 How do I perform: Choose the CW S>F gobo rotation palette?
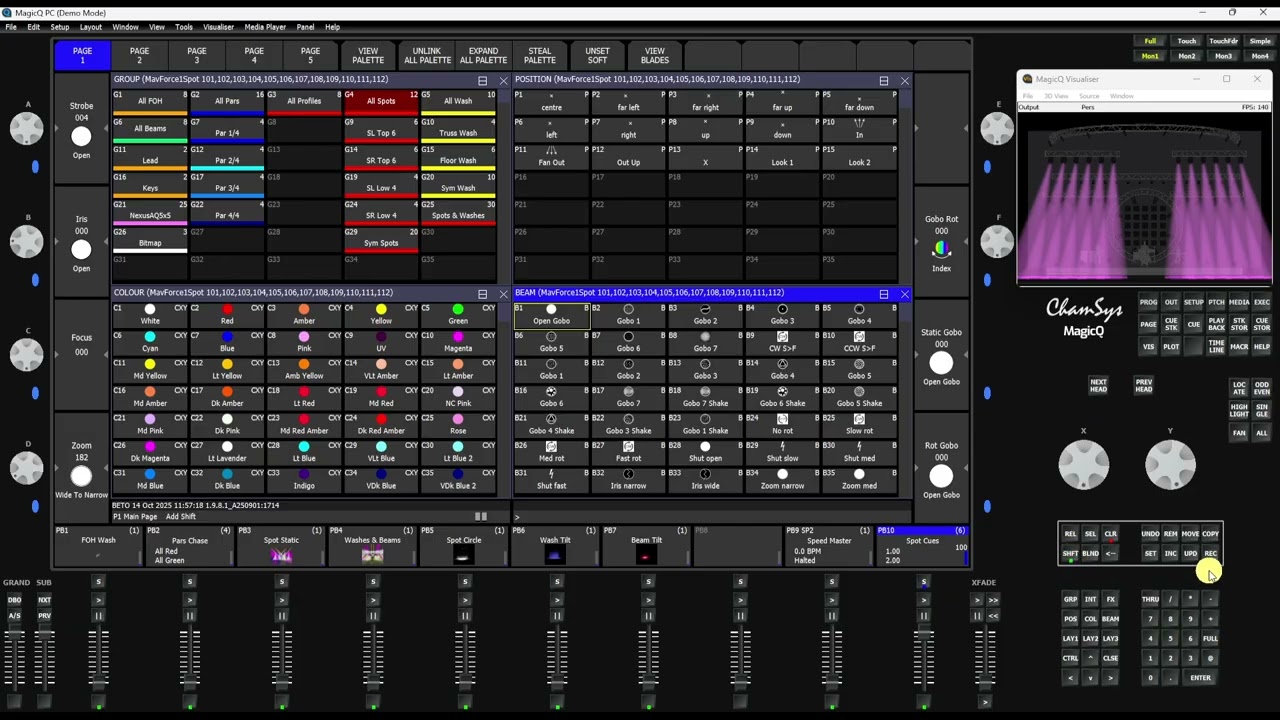(x=782, y=342)
